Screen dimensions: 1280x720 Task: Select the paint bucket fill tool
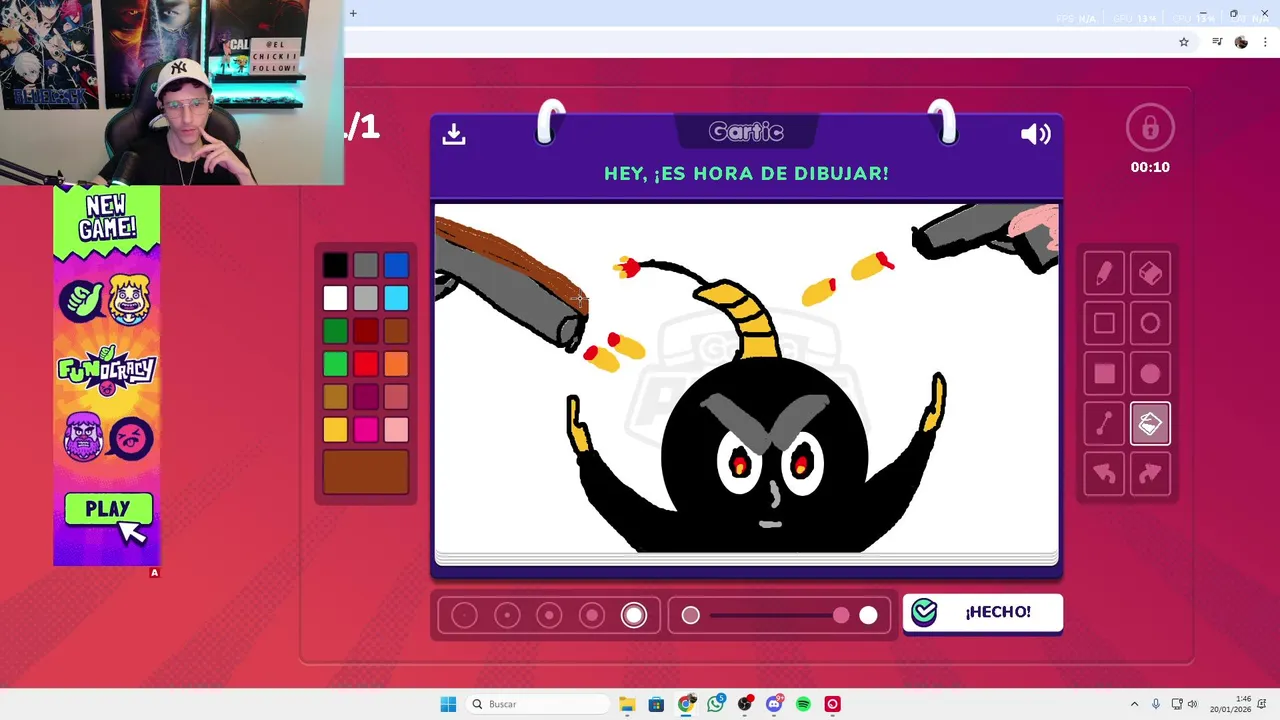click(1150, 424)
